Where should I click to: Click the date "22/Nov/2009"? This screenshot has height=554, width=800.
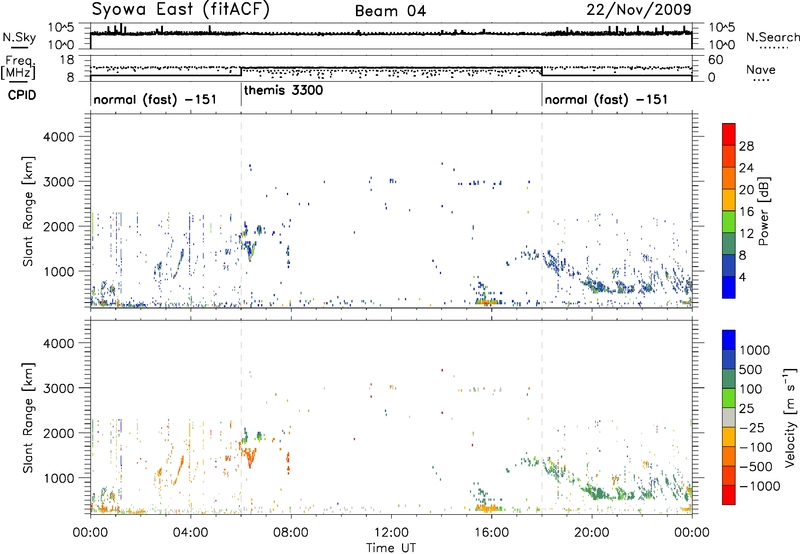pos(639,9)
